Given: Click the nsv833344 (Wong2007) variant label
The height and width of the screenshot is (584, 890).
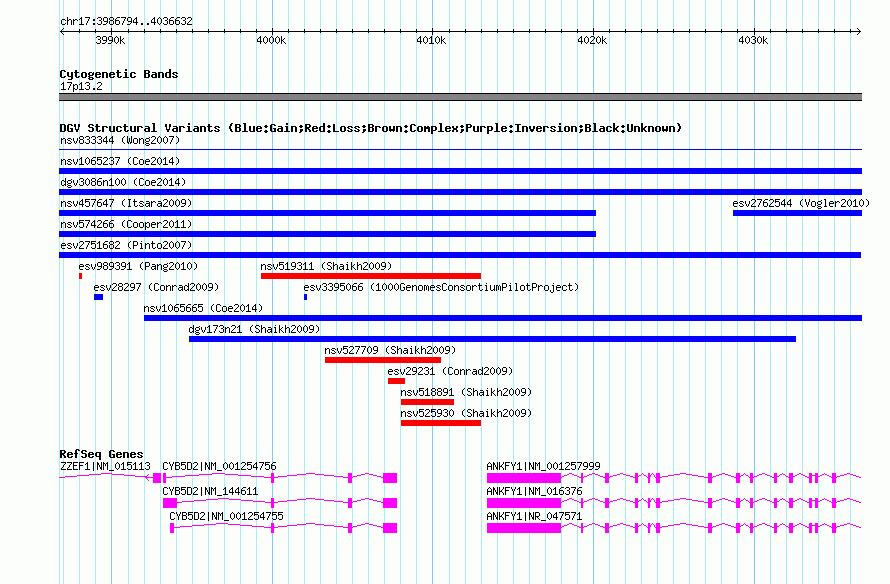Looking at the screenshot, I should 120,140.
